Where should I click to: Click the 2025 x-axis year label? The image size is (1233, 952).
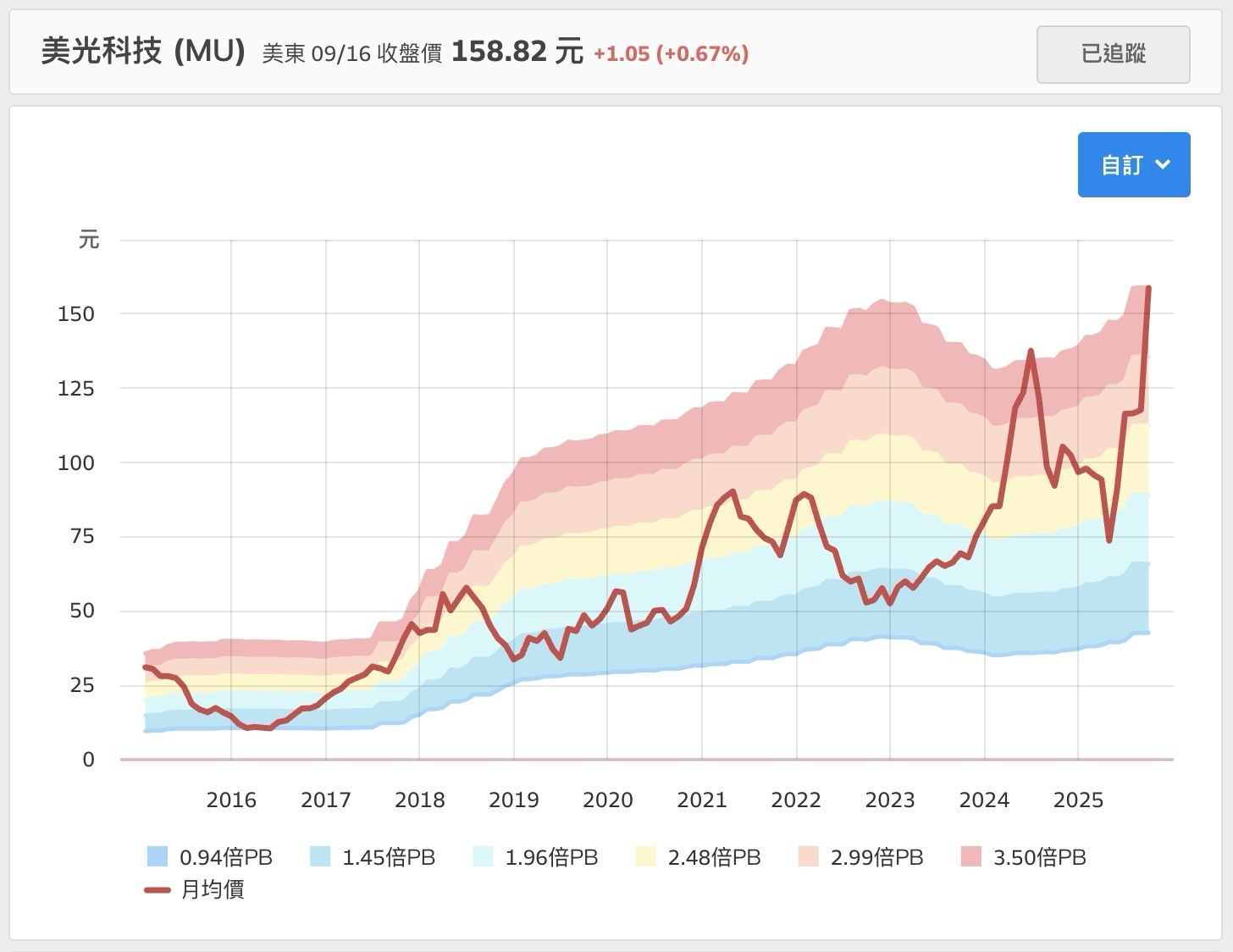[1078, 800]
